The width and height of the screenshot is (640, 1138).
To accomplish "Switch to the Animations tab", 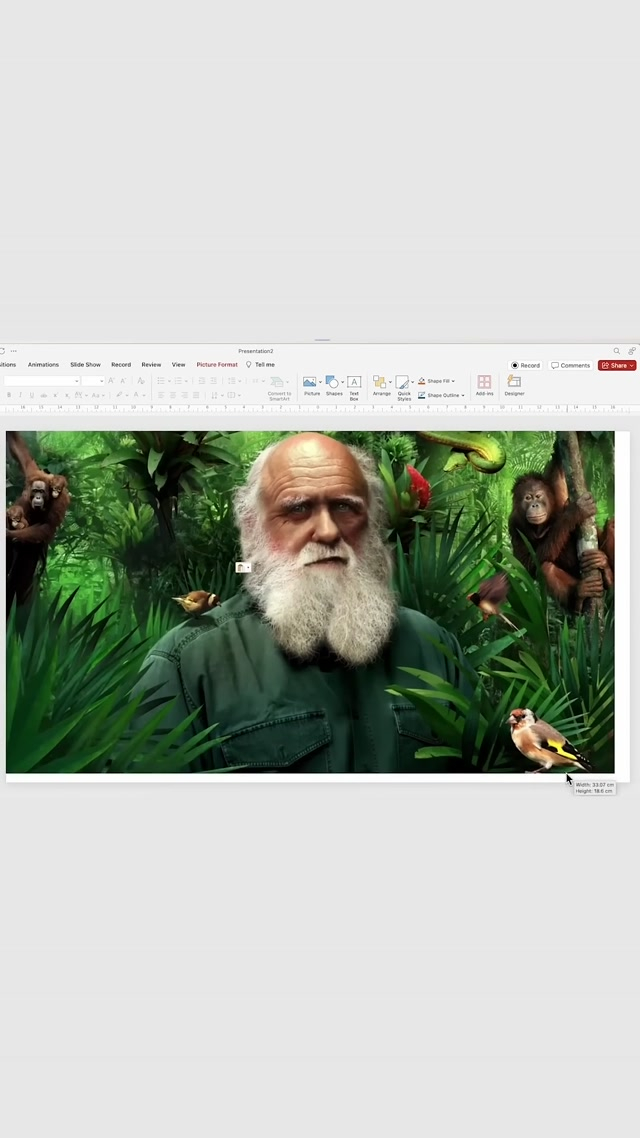I will [x=43, y=365].
